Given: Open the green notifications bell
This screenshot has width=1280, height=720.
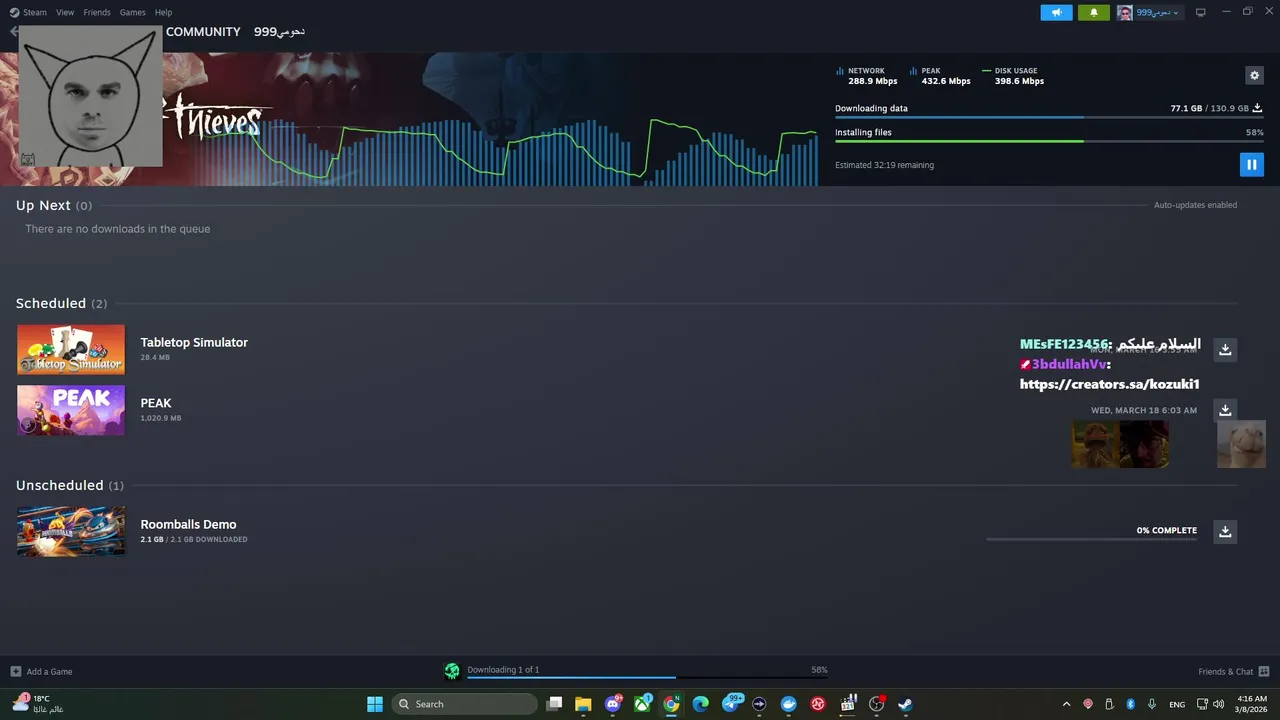Looking at the screenshot, I should click(x=1093, y=12).
